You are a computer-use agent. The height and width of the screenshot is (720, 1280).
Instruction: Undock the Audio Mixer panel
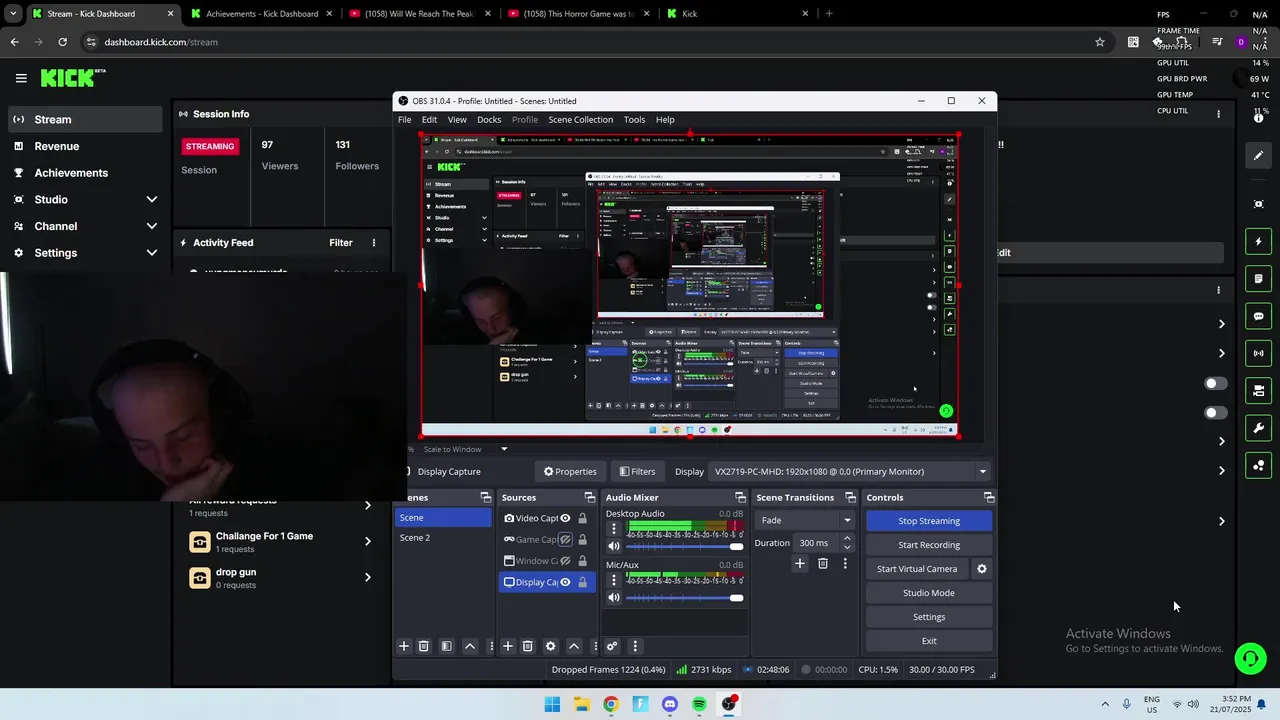[x=741, y=497]
